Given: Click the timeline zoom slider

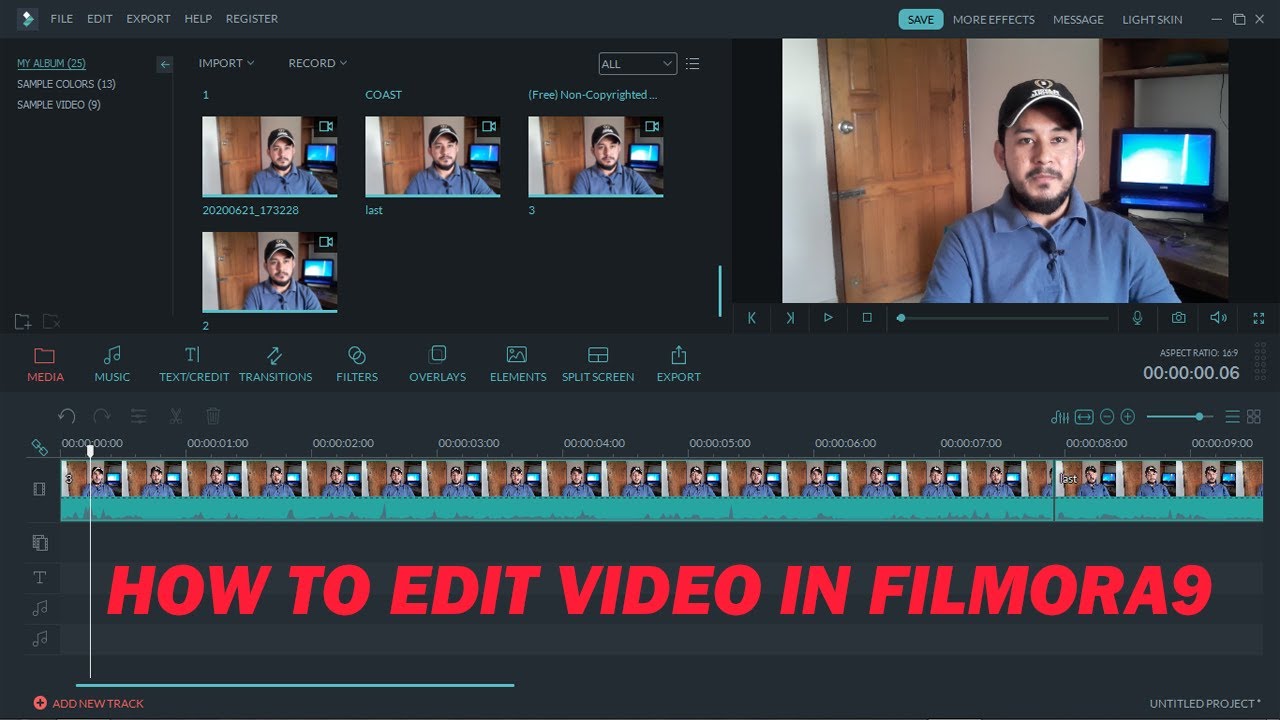Looking at the screenshot, I should coord(1180,417).
